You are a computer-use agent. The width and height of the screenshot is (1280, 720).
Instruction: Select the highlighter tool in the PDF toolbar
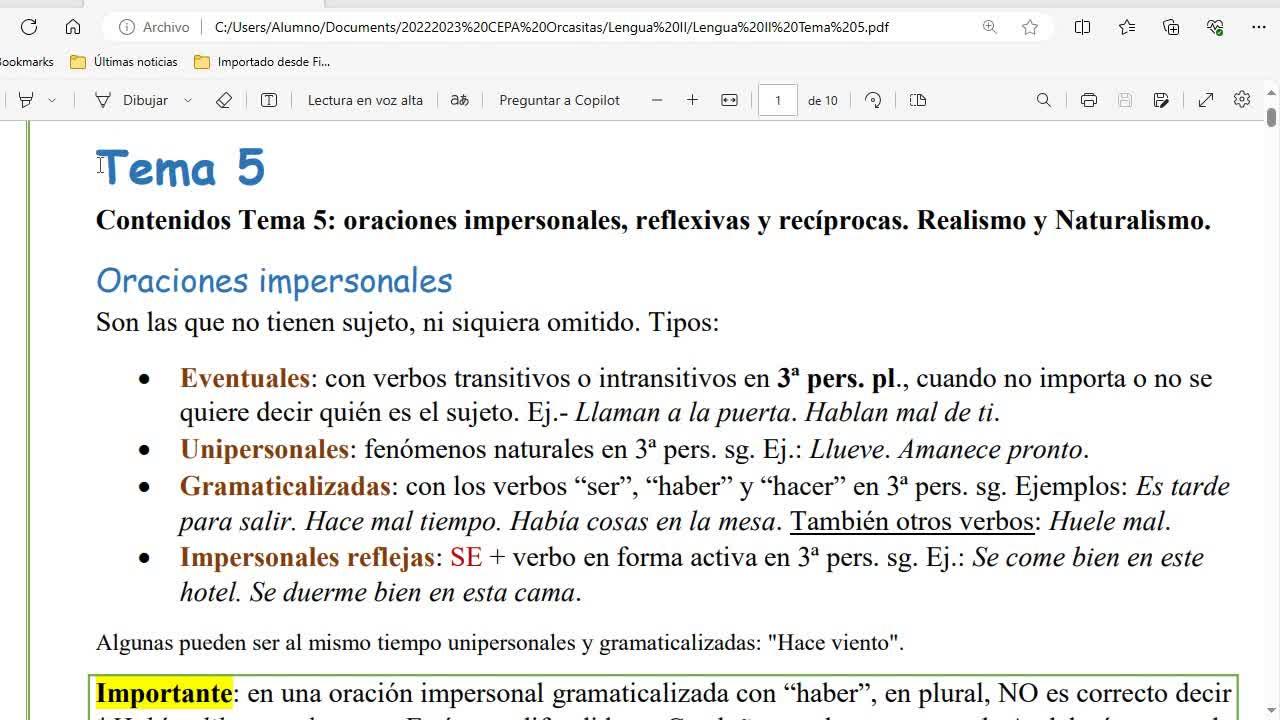point(26,100)
